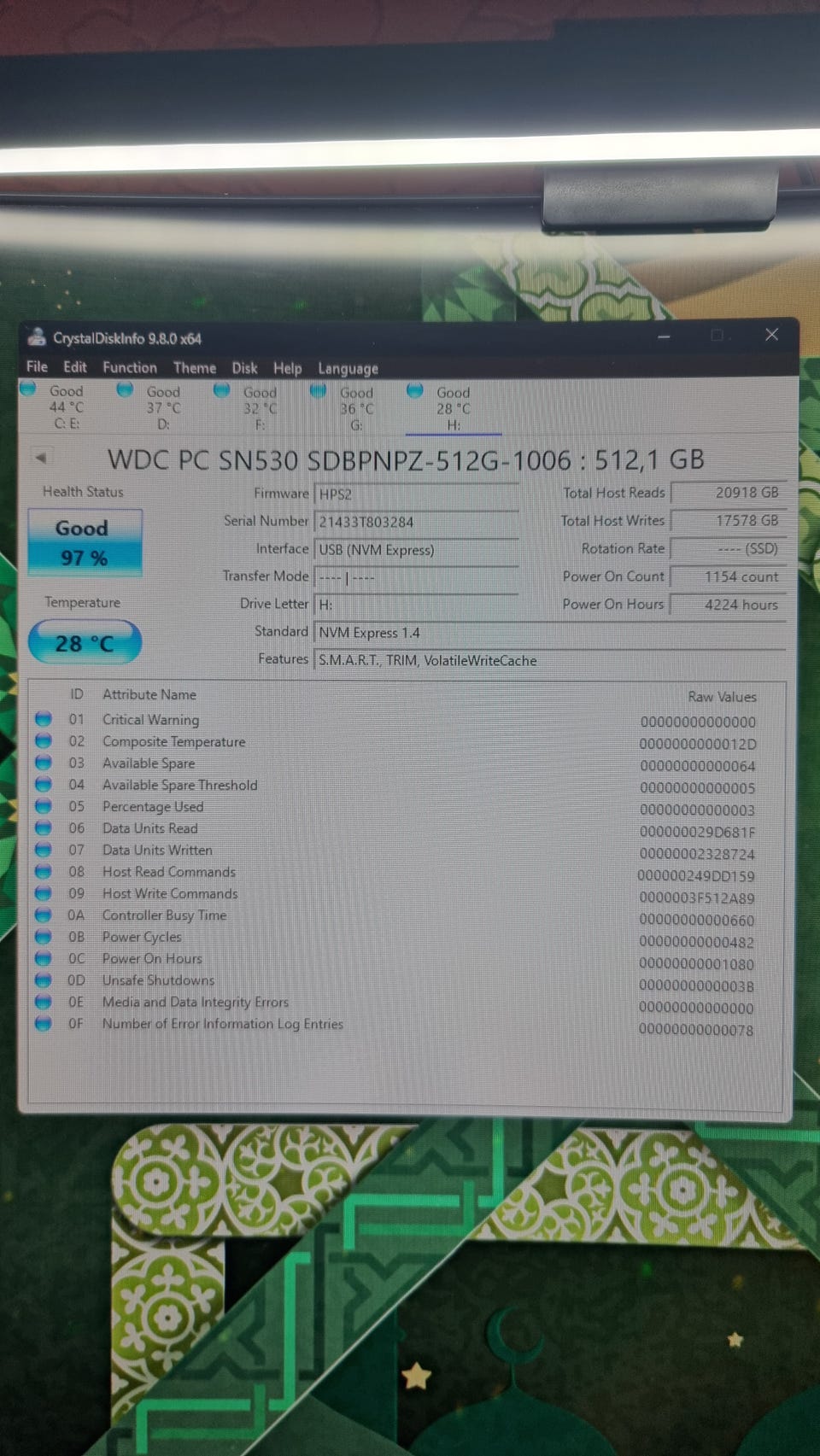
Task: Click the Features field
Action: click(x=550, y=660)
